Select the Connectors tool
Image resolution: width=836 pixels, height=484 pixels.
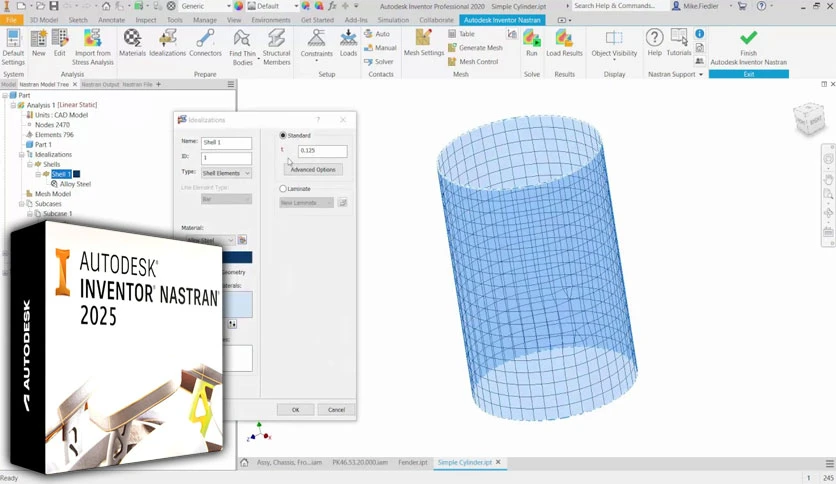[205, 43]
